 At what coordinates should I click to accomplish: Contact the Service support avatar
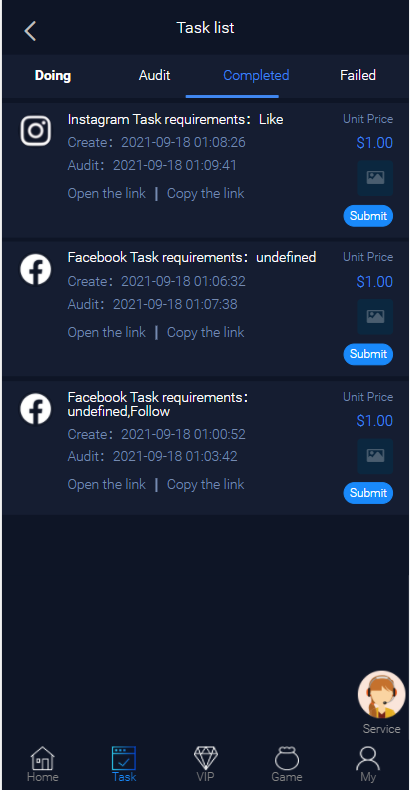pyautogui.click(x=381, y=695)
